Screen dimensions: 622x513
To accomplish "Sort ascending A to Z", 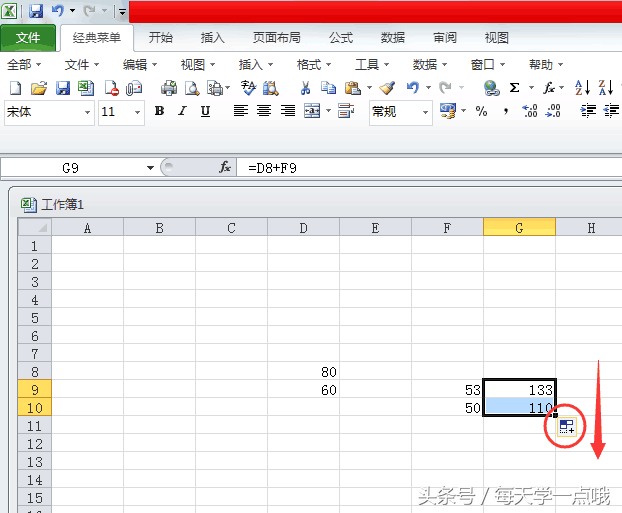I will (x=582, y=88).
